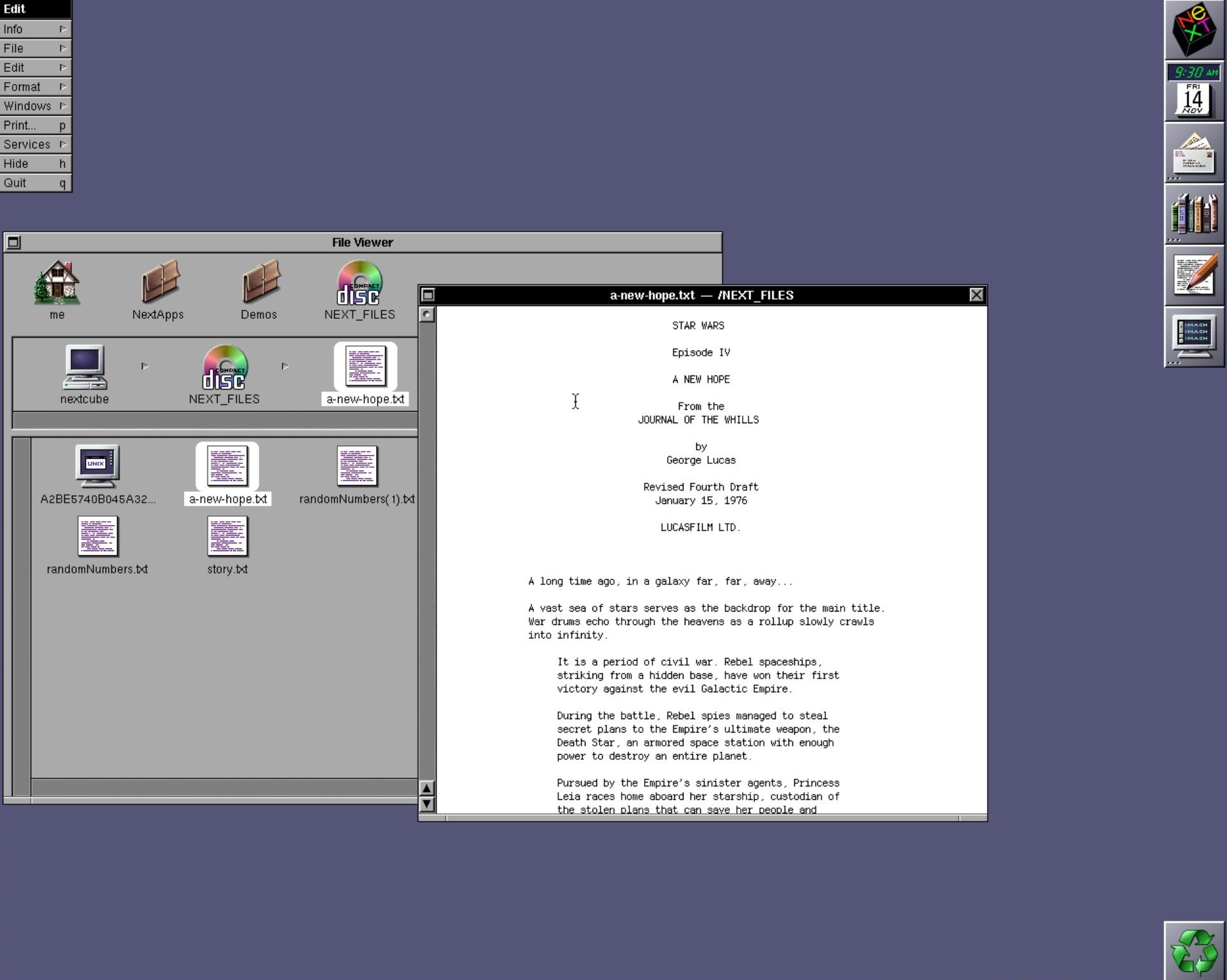
Task: Open the Librarian books dock icon
Action: click(1193, 214)
